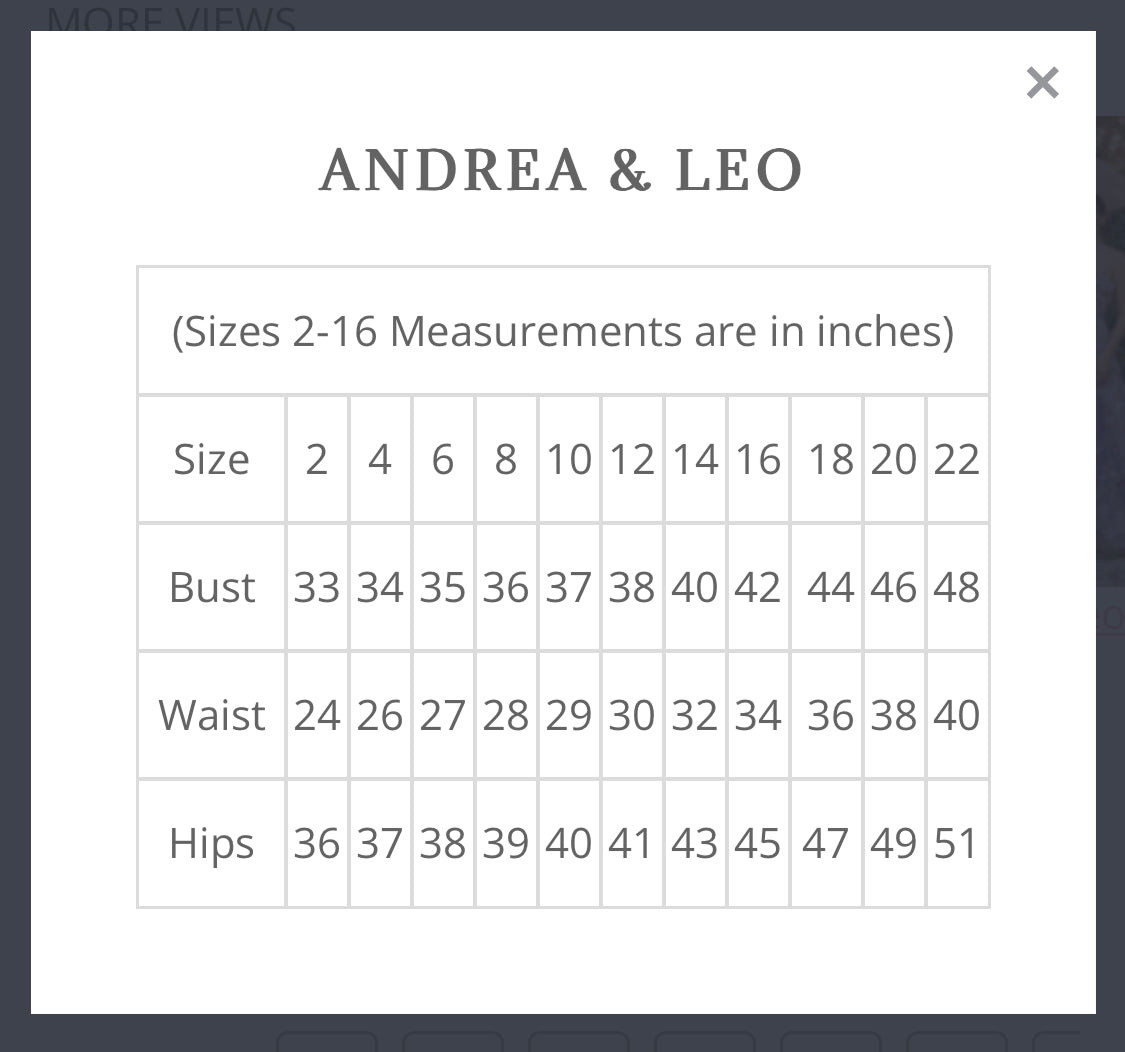Click the ANDREA & LEO heading
The image size is (1125, 1052).
pos(561,171)
